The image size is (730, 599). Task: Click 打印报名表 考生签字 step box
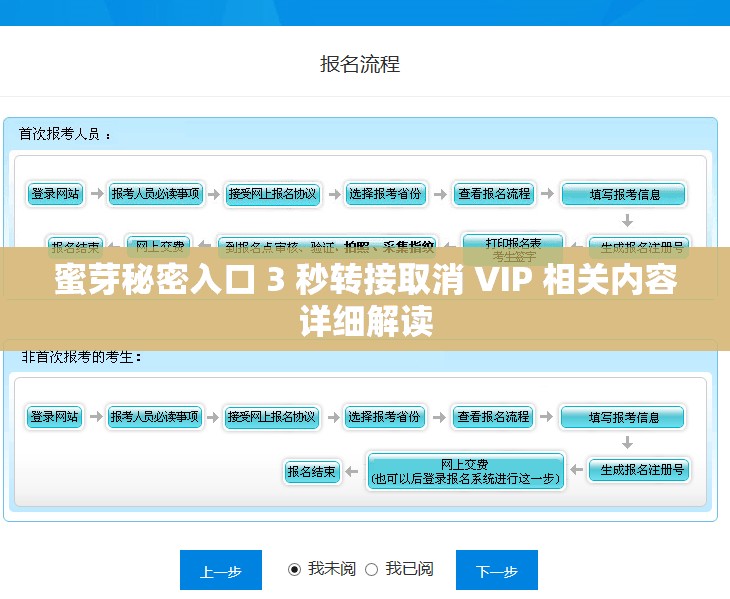[x=513, y=249]
